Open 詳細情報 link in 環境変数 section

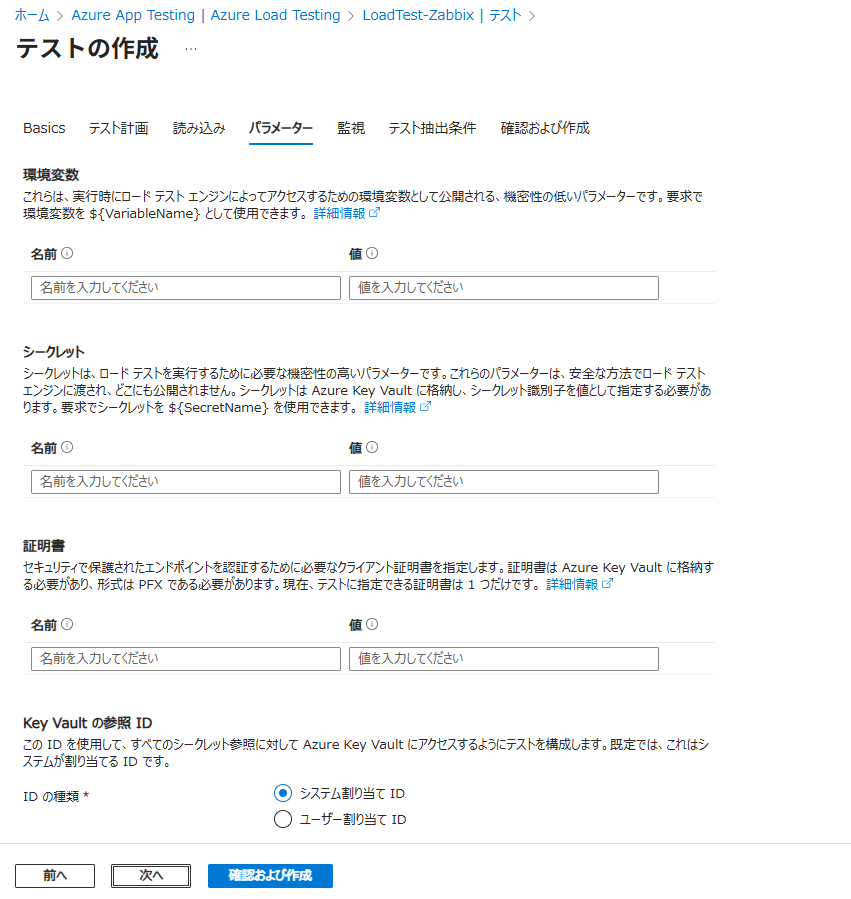click(x=346, y=213)
